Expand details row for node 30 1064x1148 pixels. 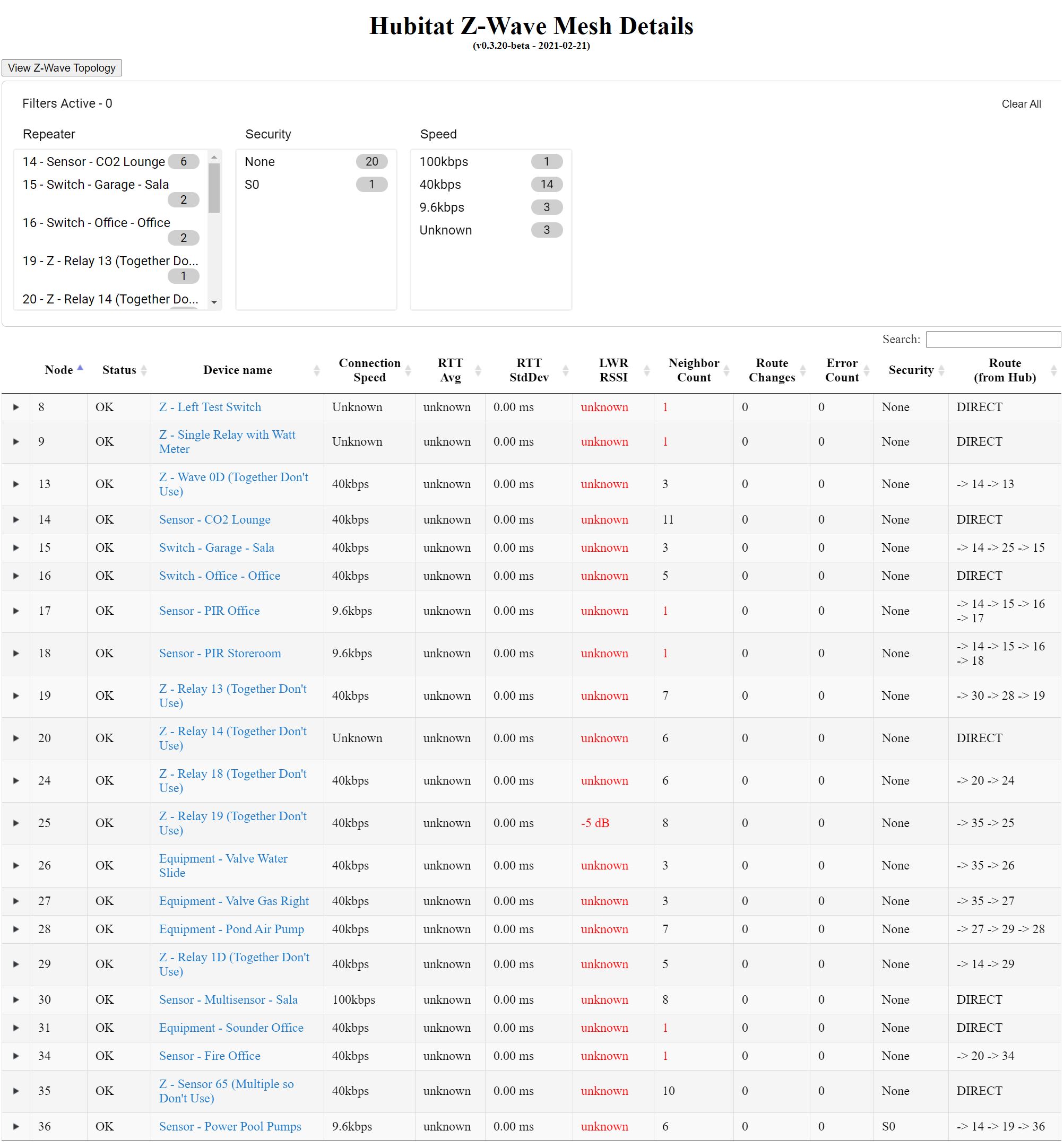point(16,1000)
